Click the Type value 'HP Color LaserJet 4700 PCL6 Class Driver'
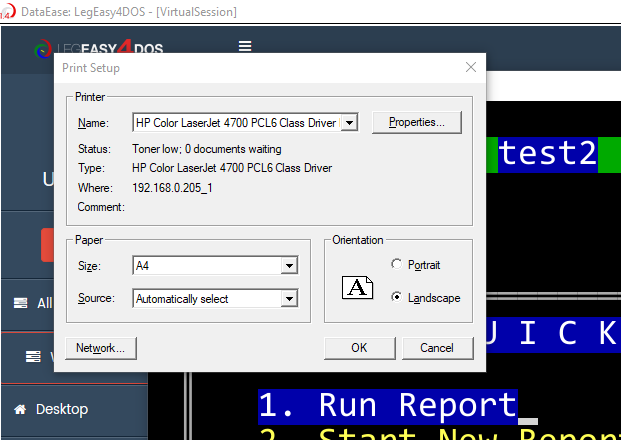 [x=232, y=168]
